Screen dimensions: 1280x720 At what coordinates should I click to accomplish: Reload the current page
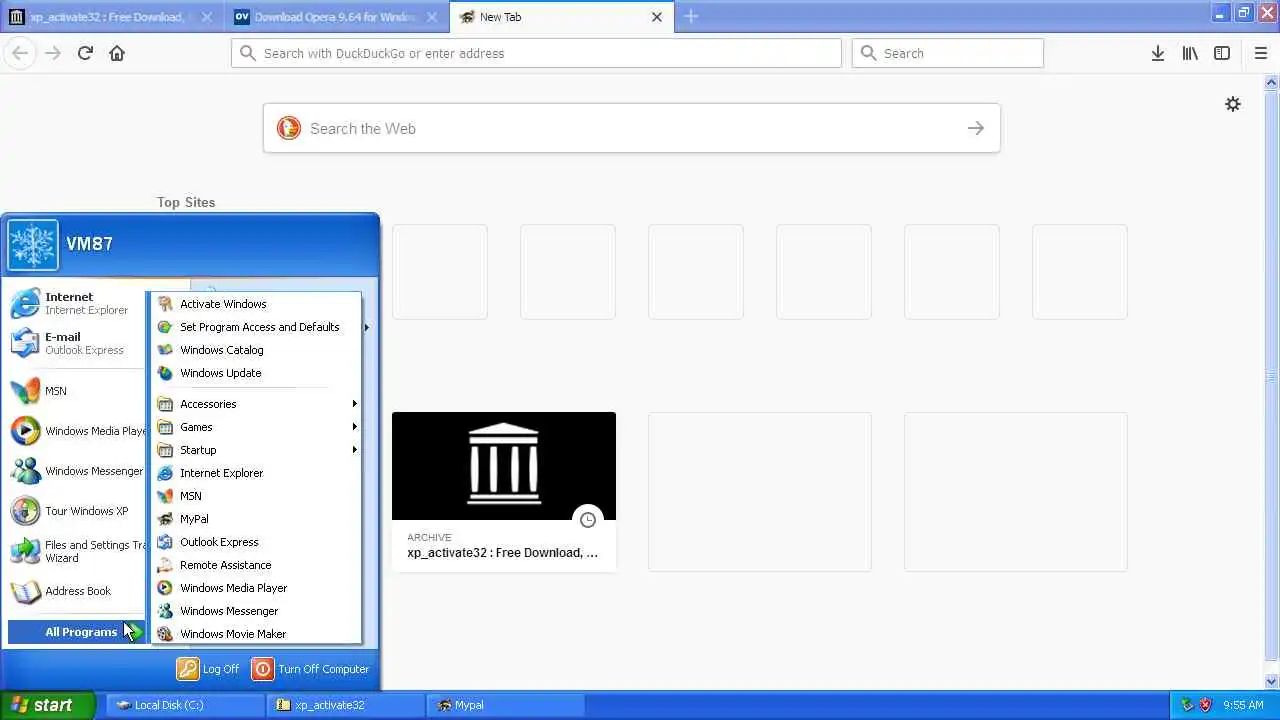(x=85, y=53)
